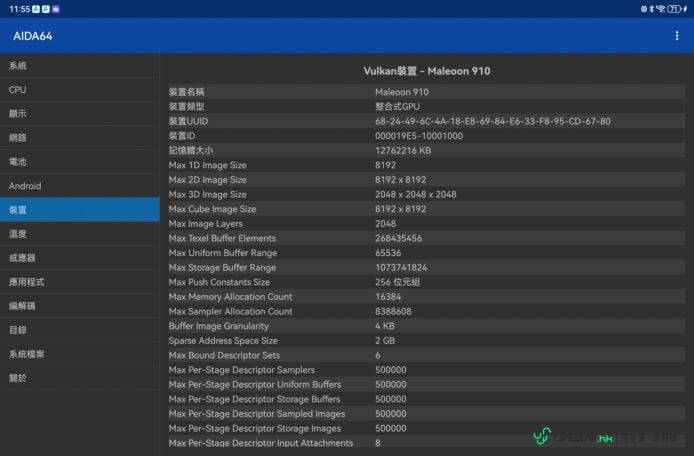Tap the 裝置UUID row
Image resolution: width=694 pixels, height=456 pixels.
click(425, 121)
